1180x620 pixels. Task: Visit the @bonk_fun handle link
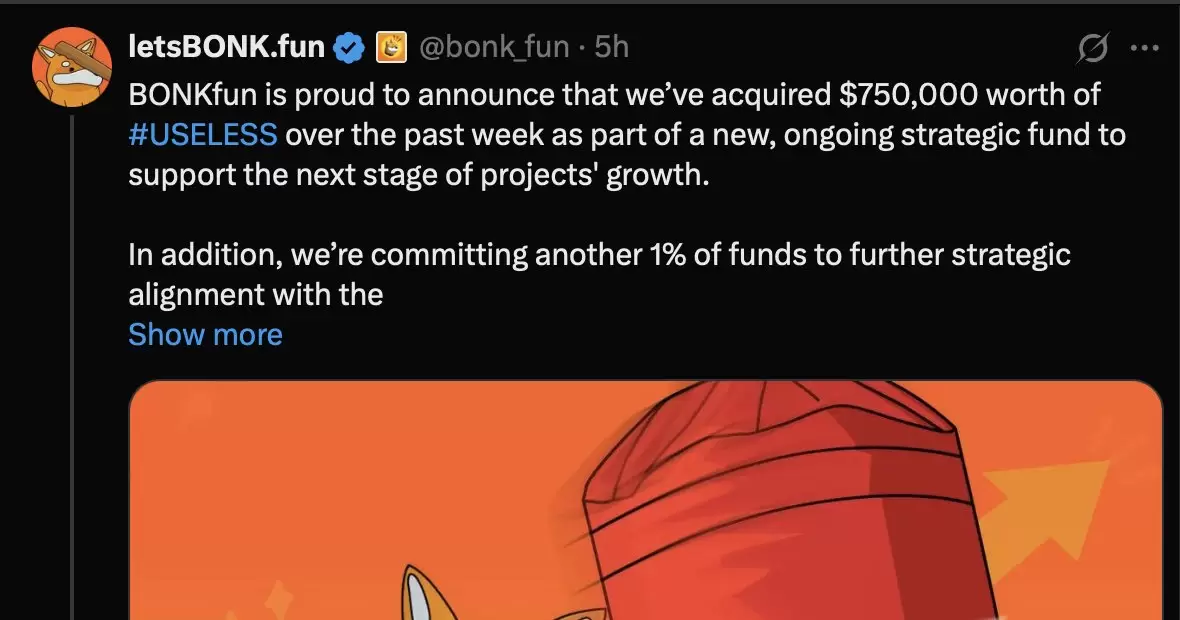pyautogui.click(x=494, y=47)
